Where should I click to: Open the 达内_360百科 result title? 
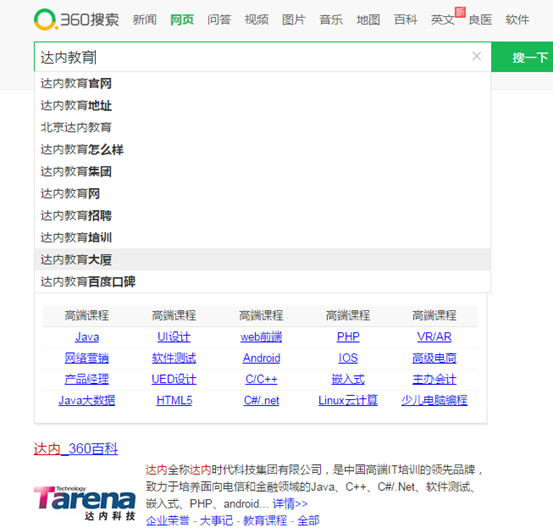[x=76, y=449]
